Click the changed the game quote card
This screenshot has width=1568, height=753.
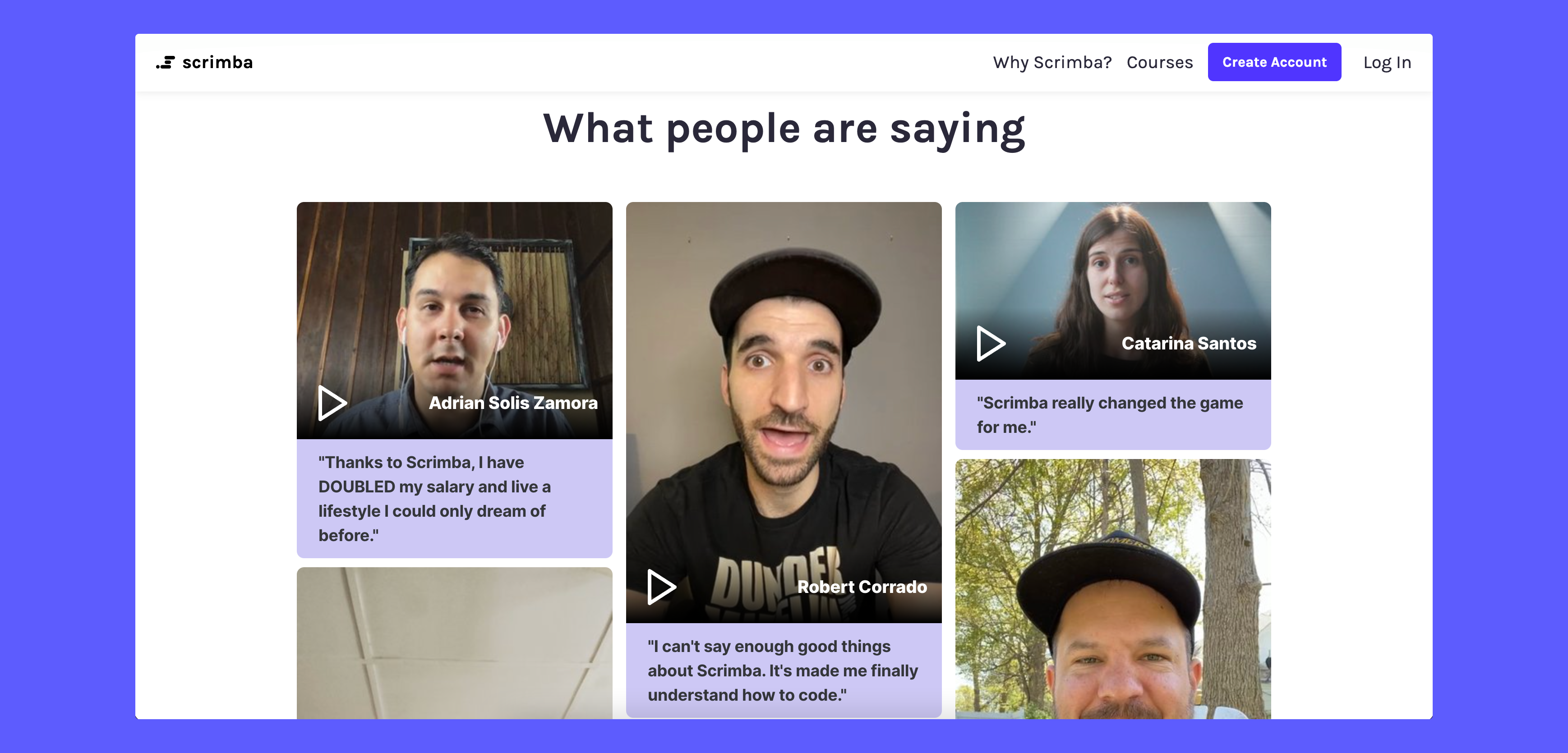tap(1113, 415)
